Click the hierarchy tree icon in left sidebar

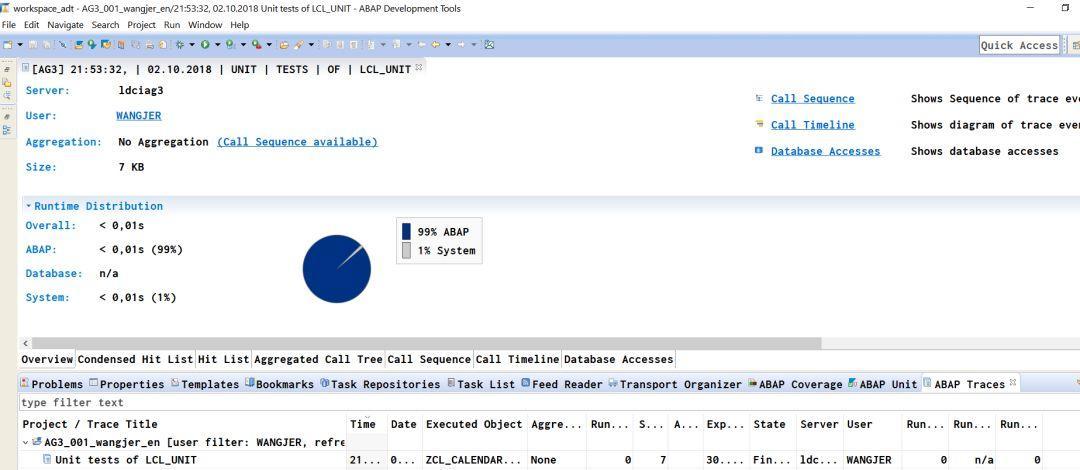[x=7, y=130]
